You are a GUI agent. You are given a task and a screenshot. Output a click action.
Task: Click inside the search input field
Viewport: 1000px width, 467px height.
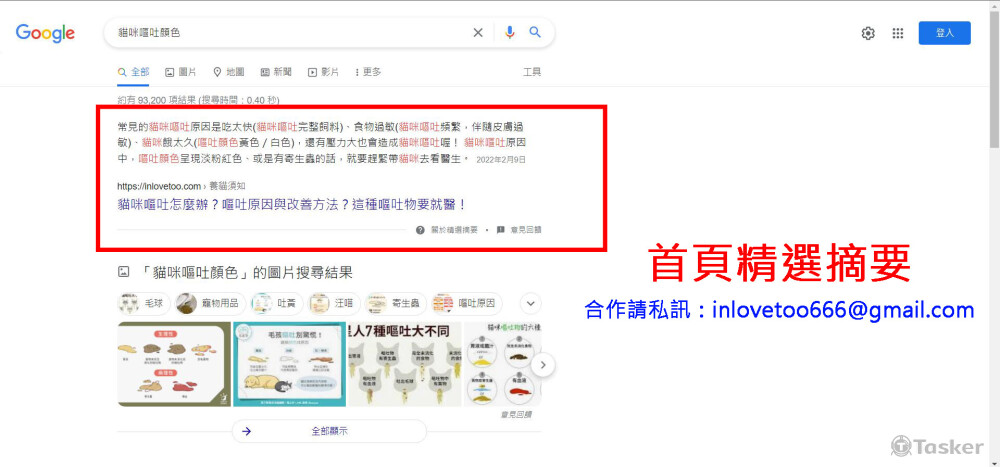pyautogui.click(x=290, y=33)
